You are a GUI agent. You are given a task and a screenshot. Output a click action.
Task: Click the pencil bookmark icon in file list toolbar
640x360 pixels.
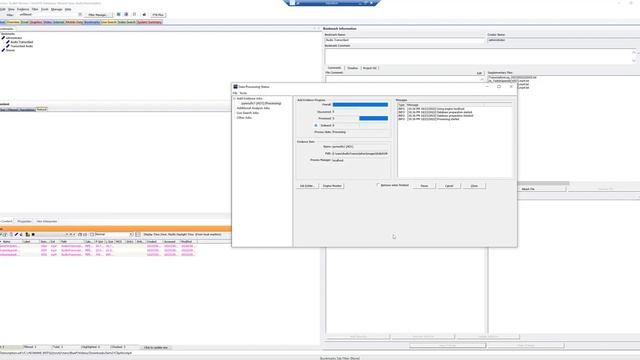click(16, 234)
